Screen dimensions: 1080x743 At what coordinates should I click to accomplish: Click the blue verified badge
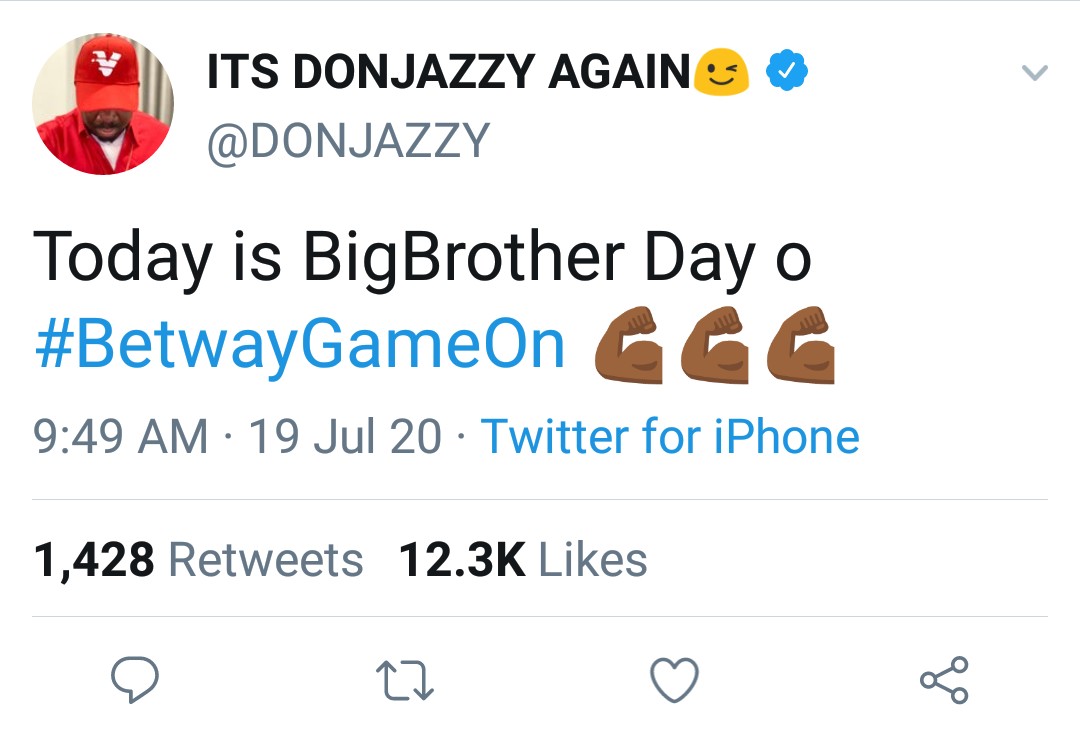click(787, 72)
